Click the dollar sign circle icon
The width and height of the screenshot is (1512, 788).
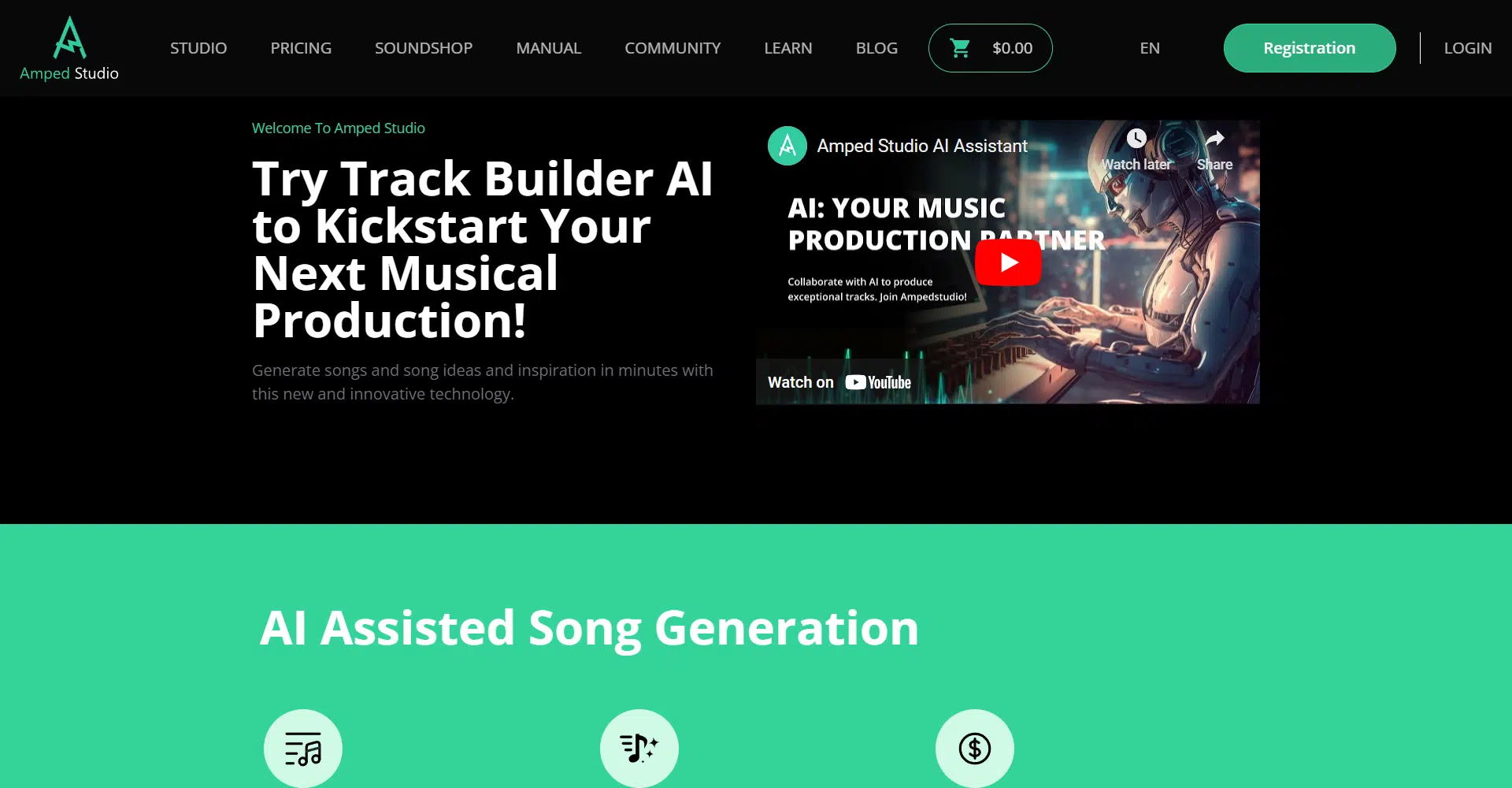pos(975,748)
